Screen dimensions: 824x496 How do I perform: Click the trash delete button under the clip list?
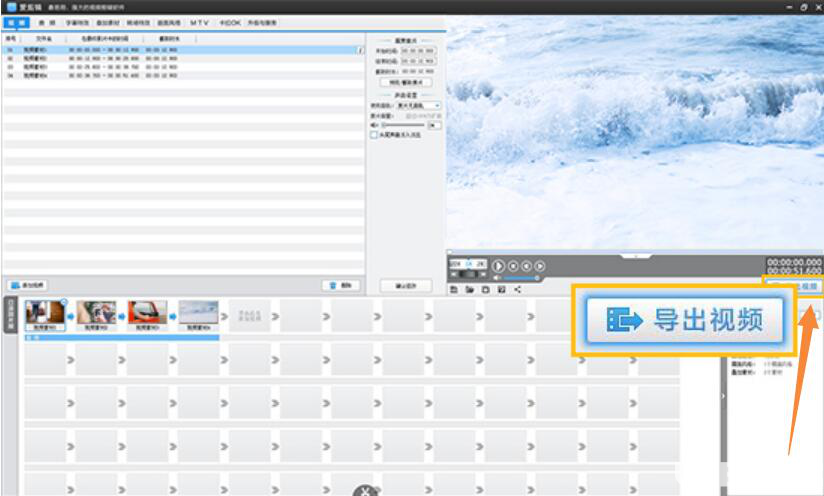point(341,285)
